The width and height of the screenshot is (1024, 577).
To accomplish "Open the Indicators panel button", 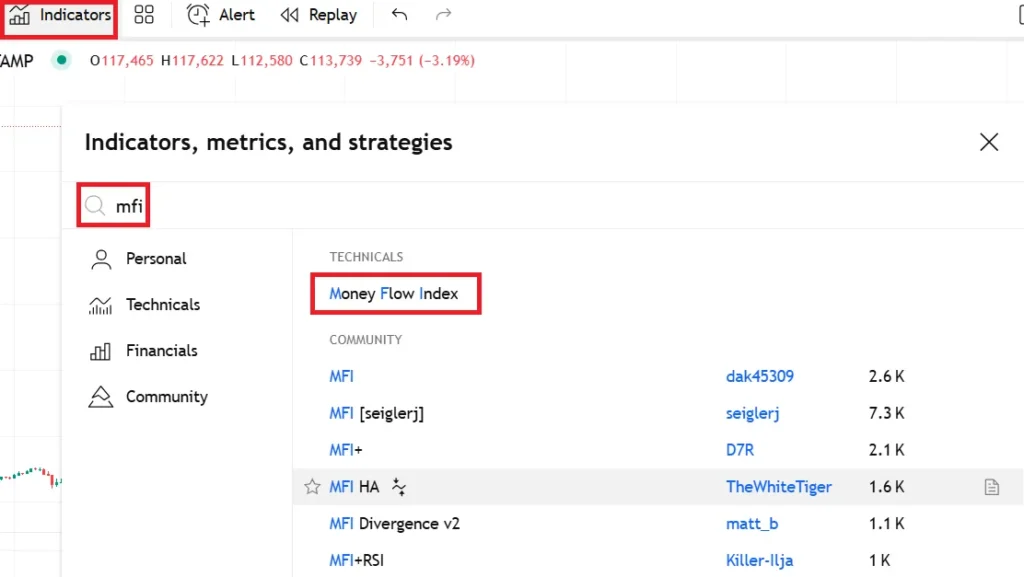I will (60, 16).
